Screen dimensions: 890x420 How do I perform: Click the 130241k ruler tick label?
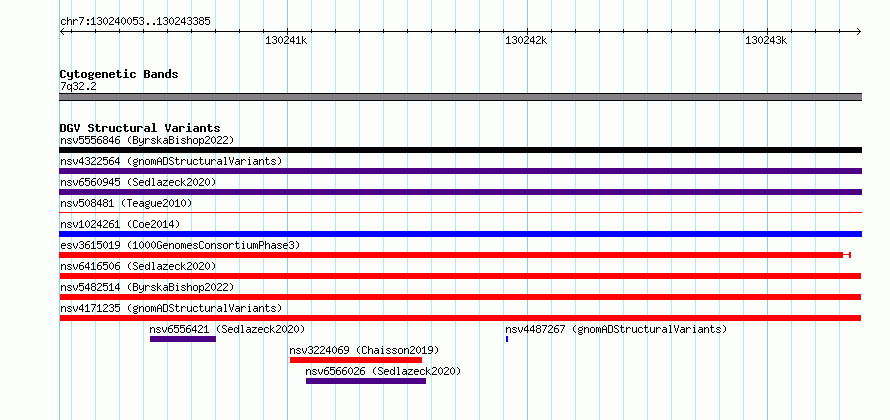pos(286,40)
